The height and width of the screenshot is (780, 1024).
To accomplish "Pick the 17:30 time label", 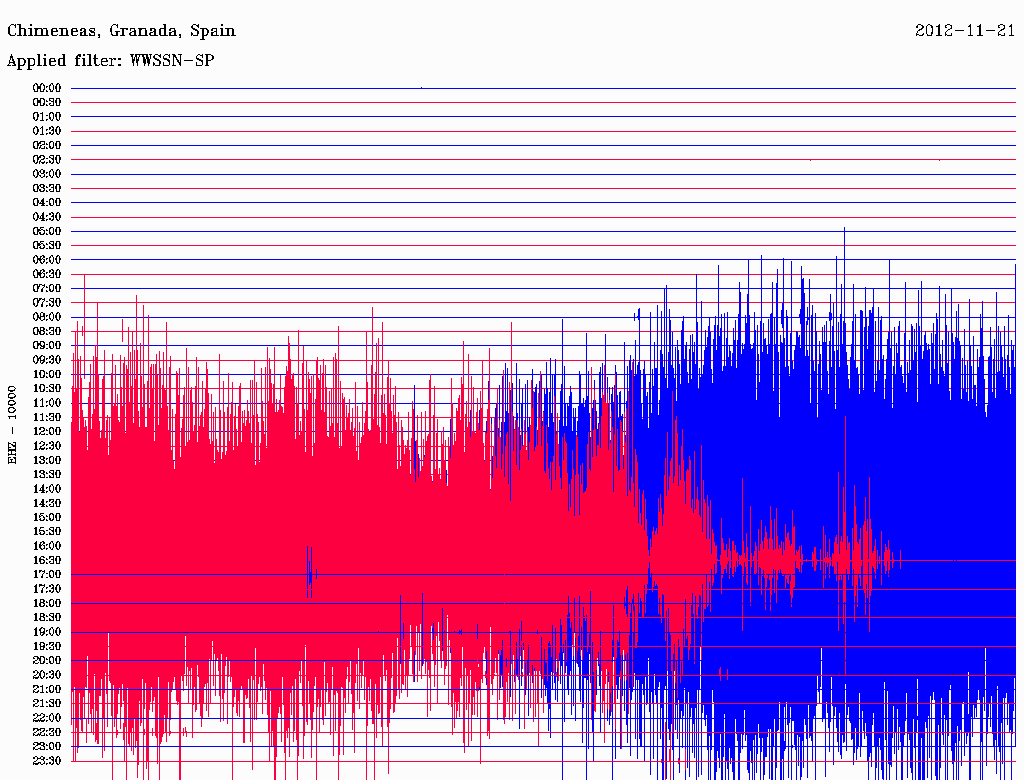I will (x=47, y=589).
